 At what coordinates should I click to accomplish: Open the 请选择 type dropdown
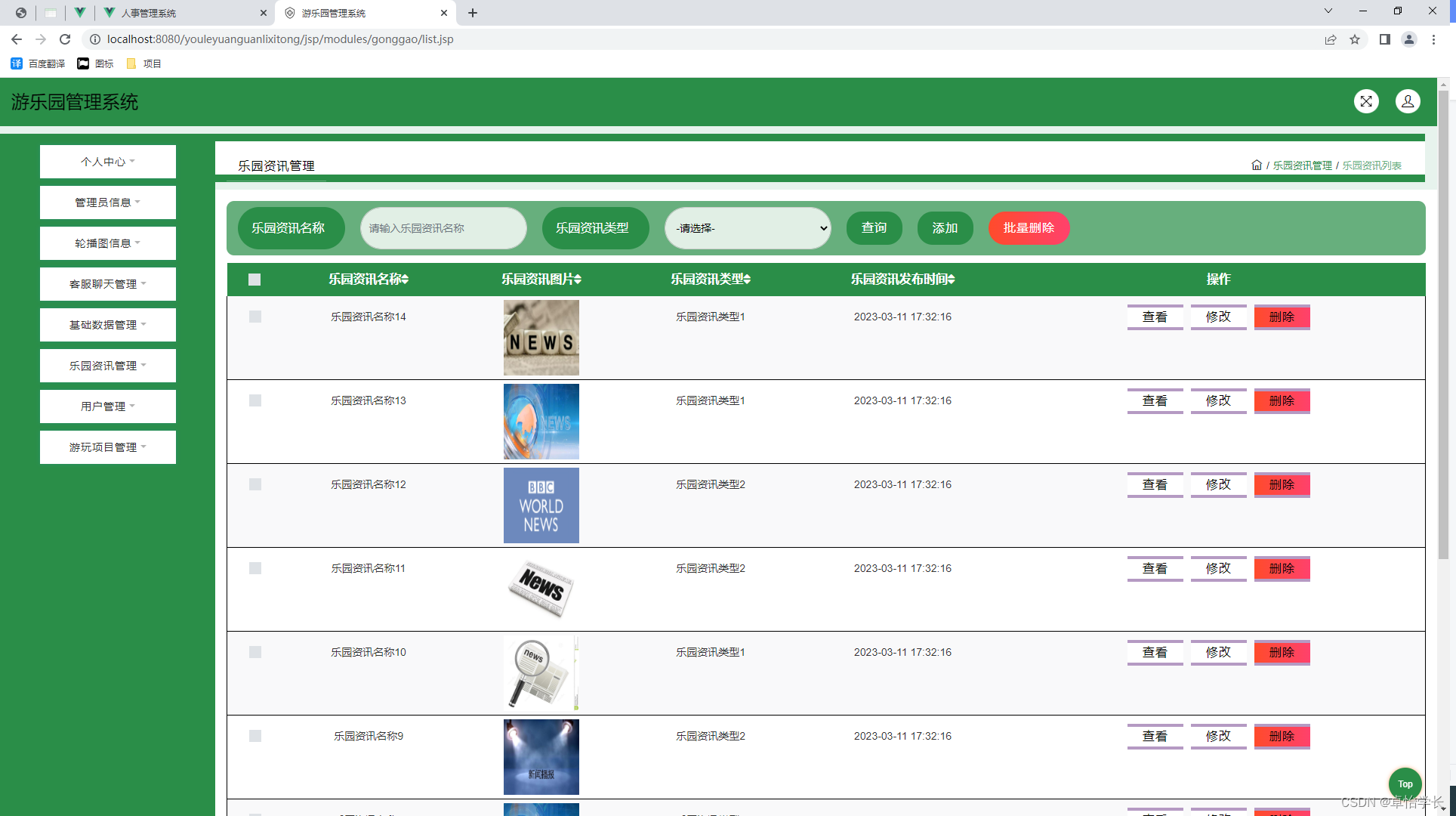[x=748, y=228]
